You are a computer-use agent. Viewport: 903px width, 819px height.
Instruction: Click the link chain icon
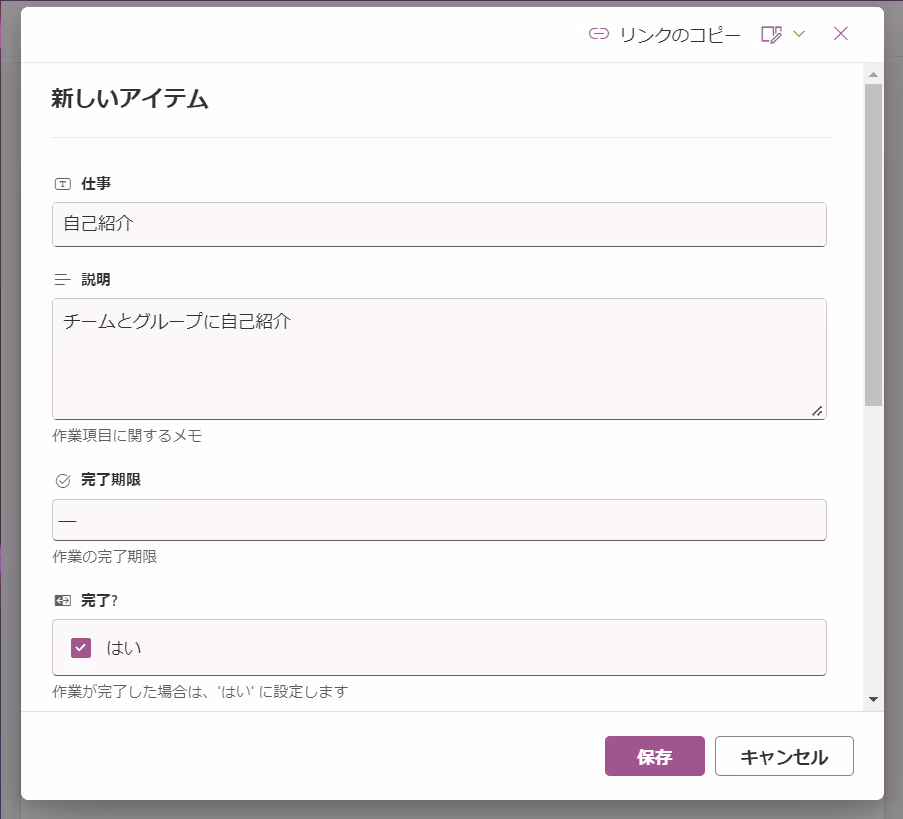pyautogui.click(x=598, y=34)
